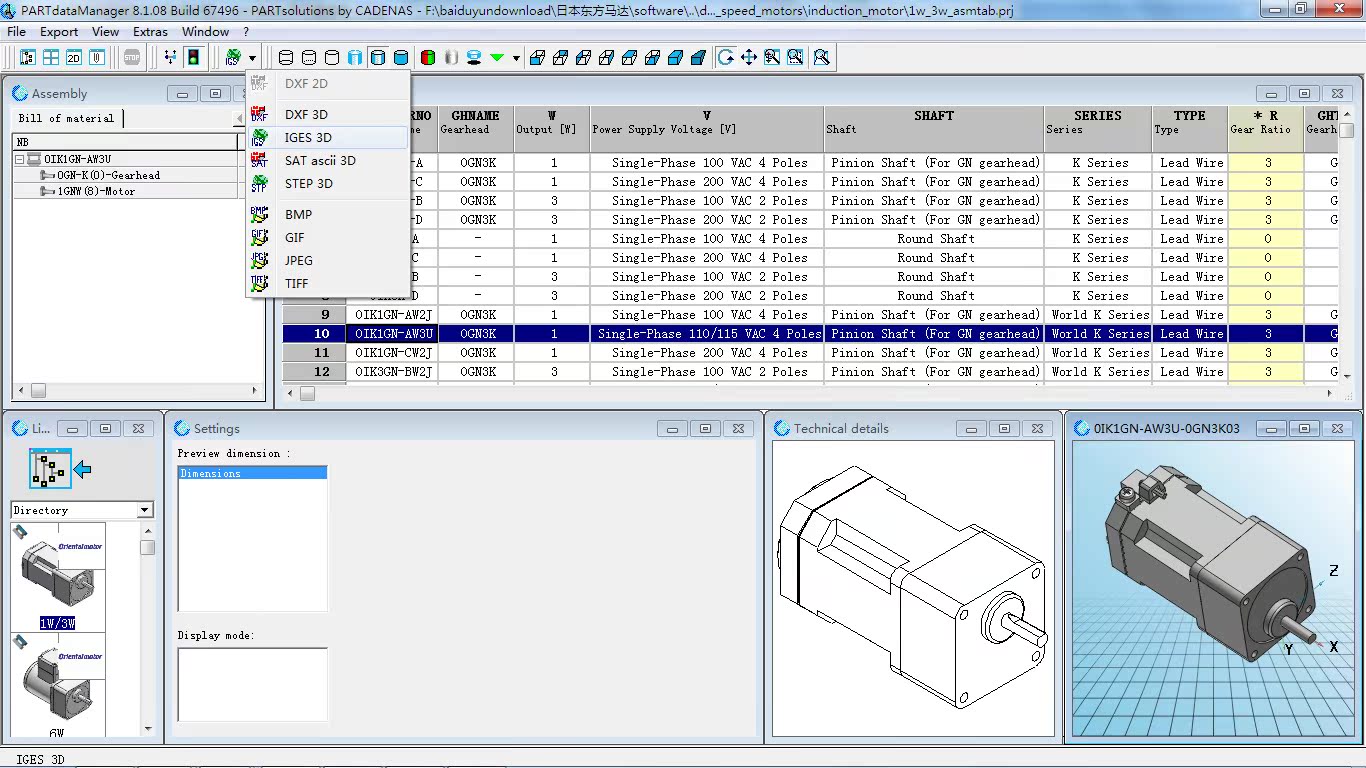Switch to Bill of material tab
The width and height of the screenshot is (1366, 768).
click(67, 118)
